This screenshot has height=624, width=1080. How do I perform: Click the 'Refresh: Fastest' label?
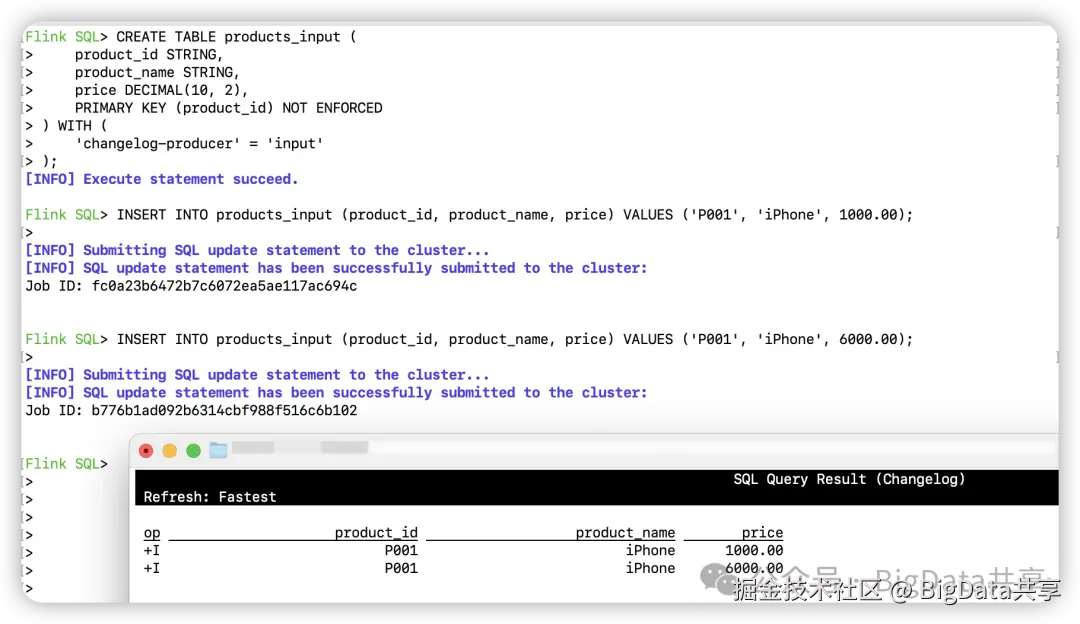pyautogui.click(x=210, y=497)
